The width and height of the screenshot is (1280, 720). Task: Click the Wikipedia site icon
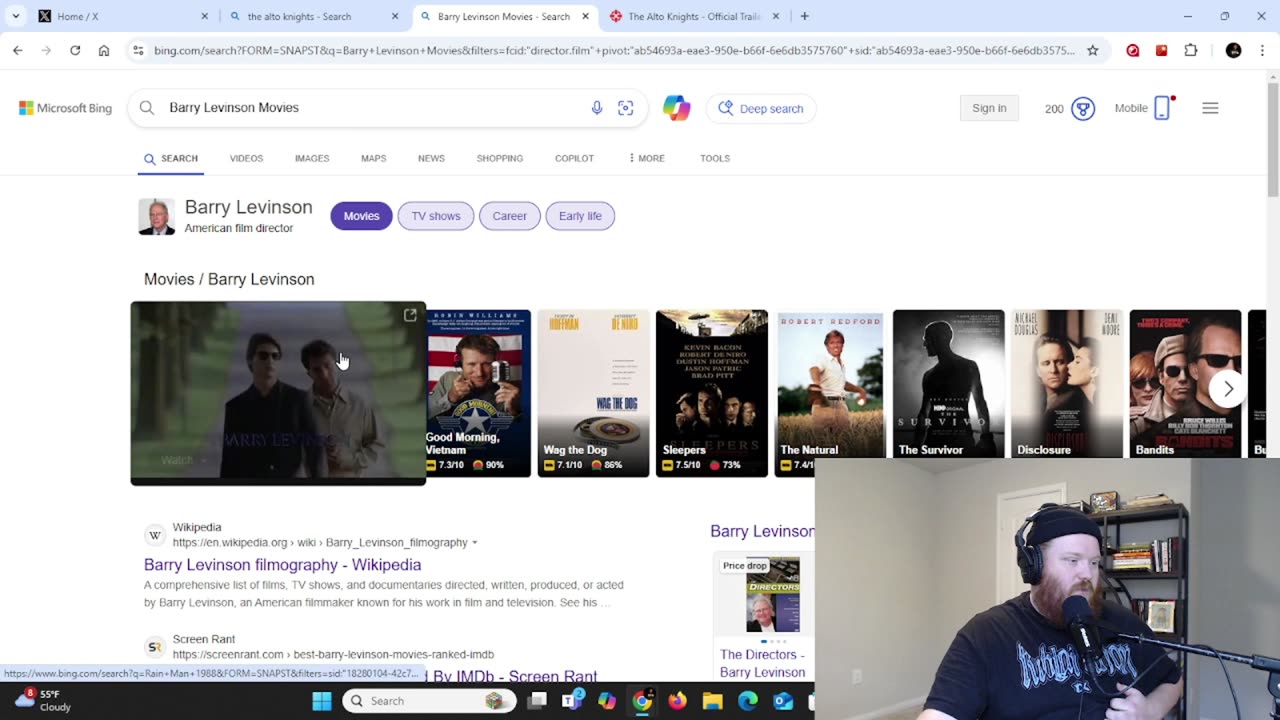pyautogui.click(x=155, y=535)
